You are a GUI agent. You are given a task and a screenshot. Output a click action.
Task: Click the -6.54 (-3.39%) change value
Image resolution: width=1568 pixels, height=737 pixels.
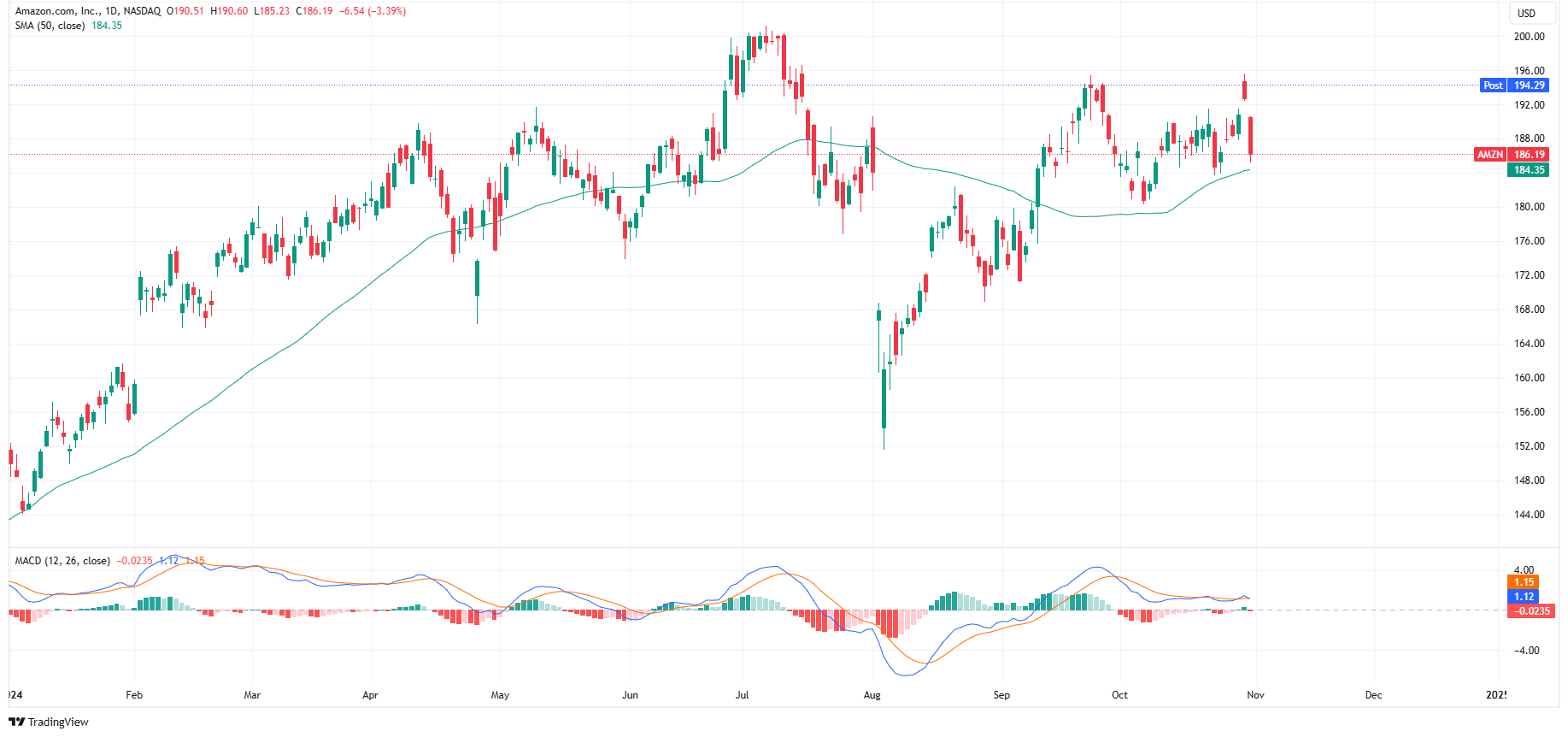click(373, 11)
